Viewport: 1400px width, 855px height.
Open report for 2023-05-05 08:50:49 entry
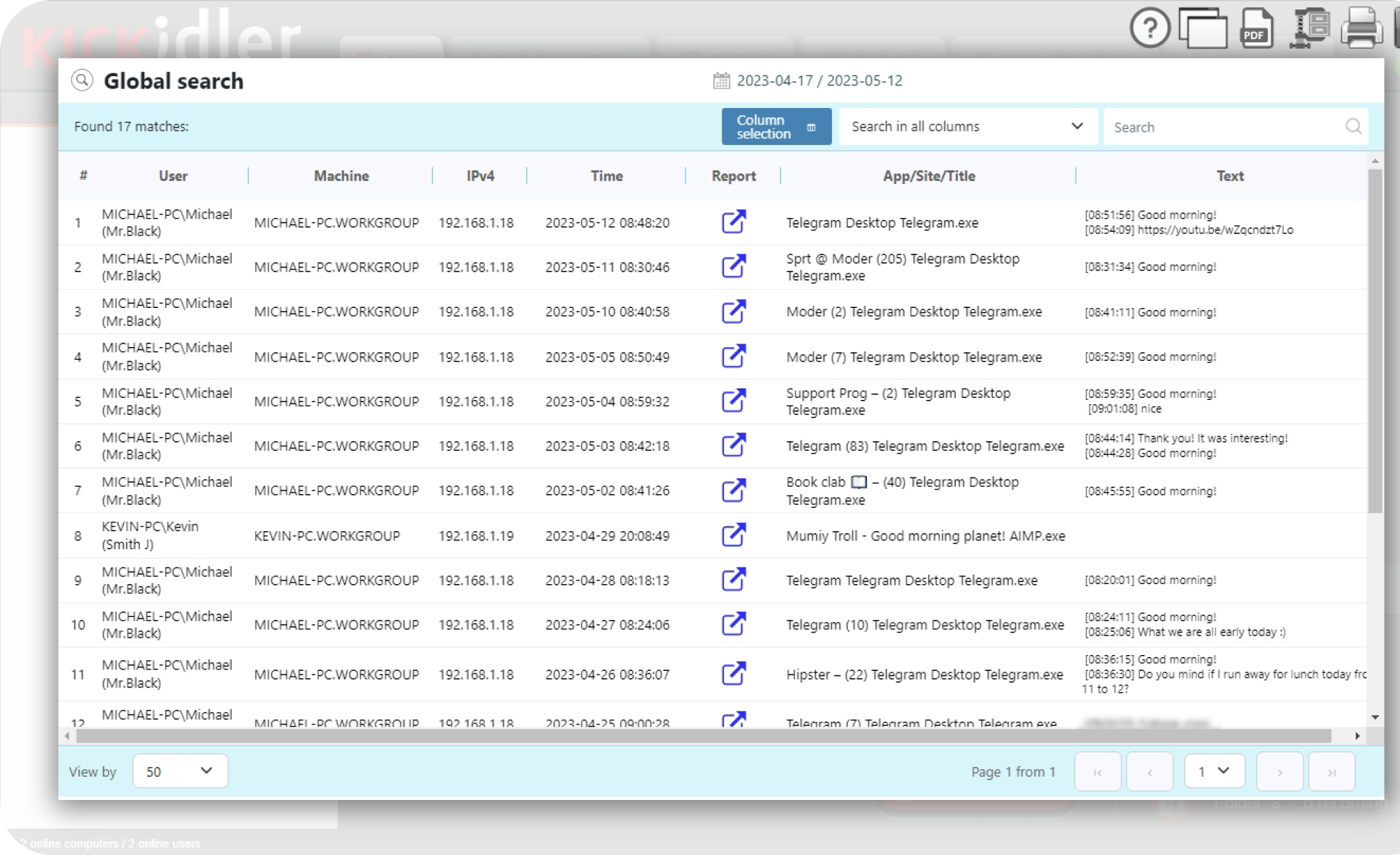click(733, 356)
